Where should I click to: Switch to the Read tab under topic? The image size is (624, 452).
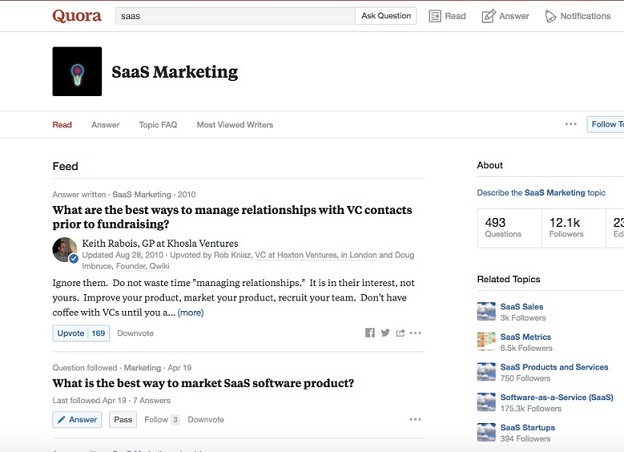click(x=62, y=125)
